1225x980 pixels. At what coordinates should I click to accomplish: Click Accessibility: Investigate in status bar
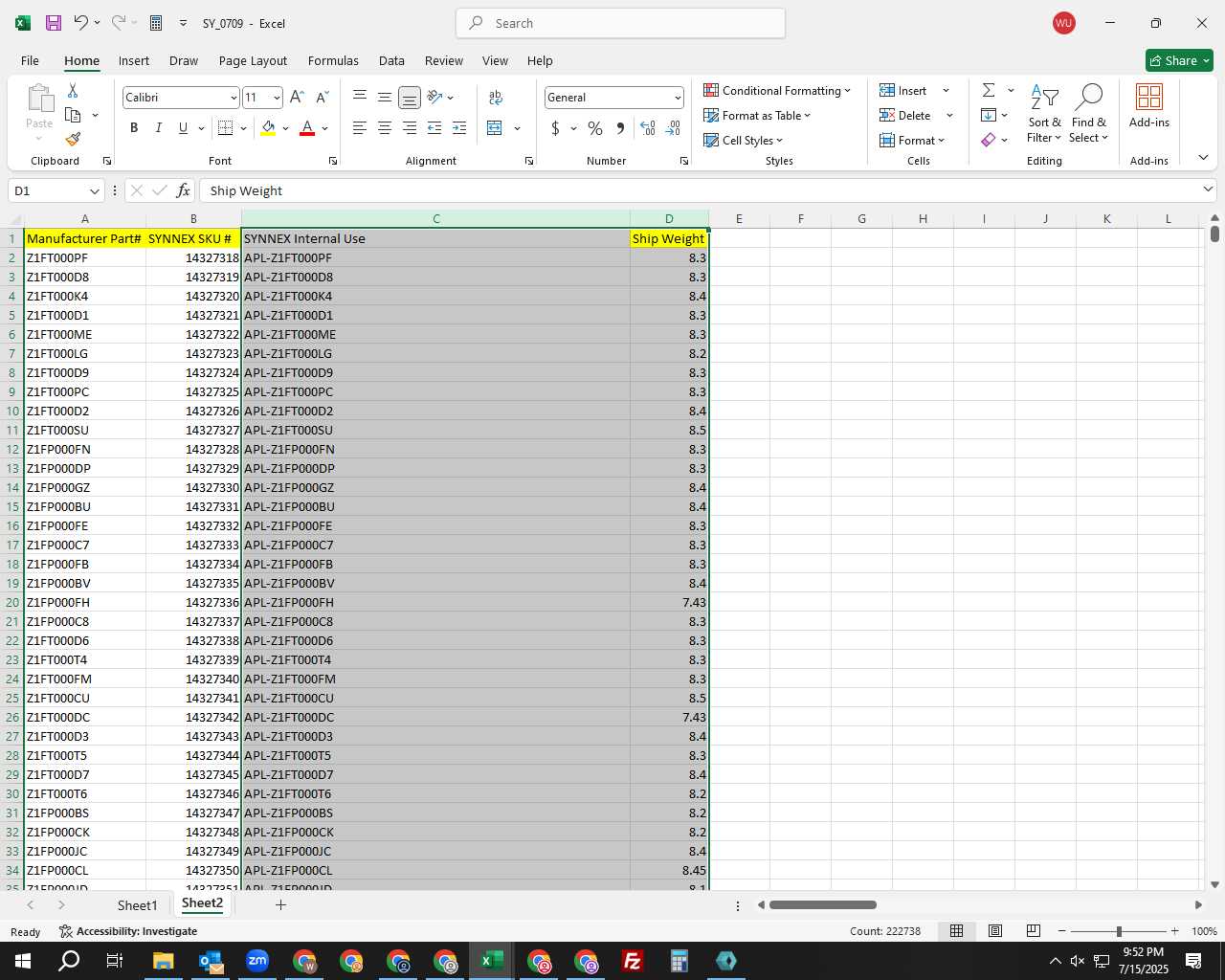click(x=128, y=931)
